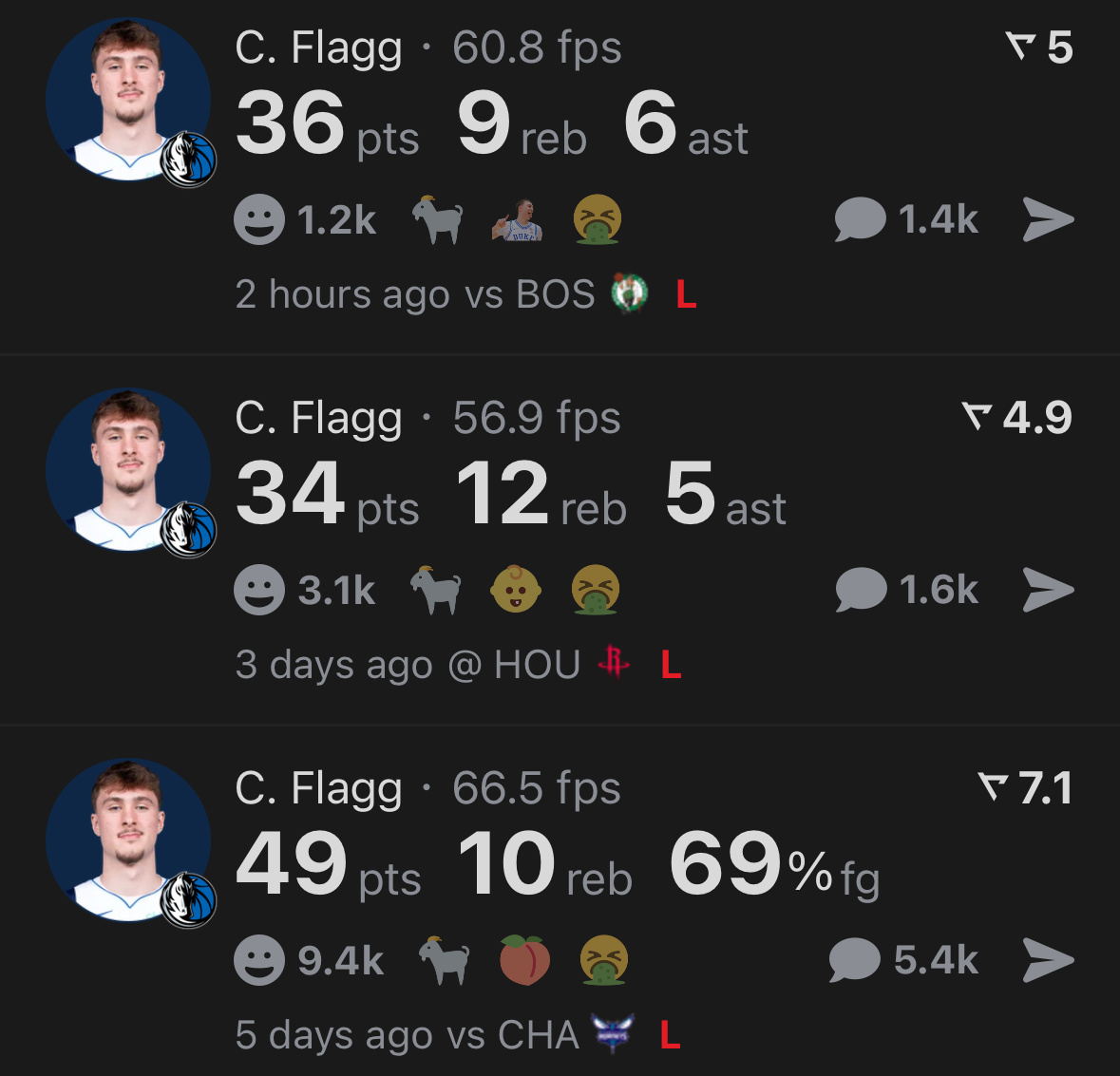
Task: Select the Hornets logo on the CHA game
Action: (613, 1034)
